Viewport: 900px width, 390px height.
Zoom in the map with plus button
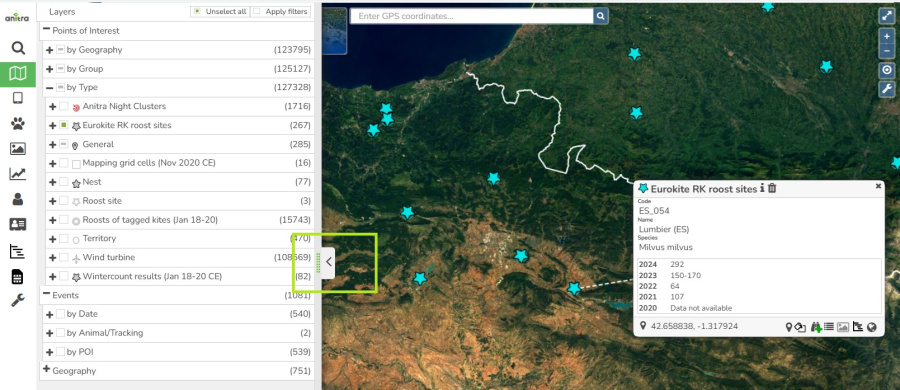tap(887, 36)
